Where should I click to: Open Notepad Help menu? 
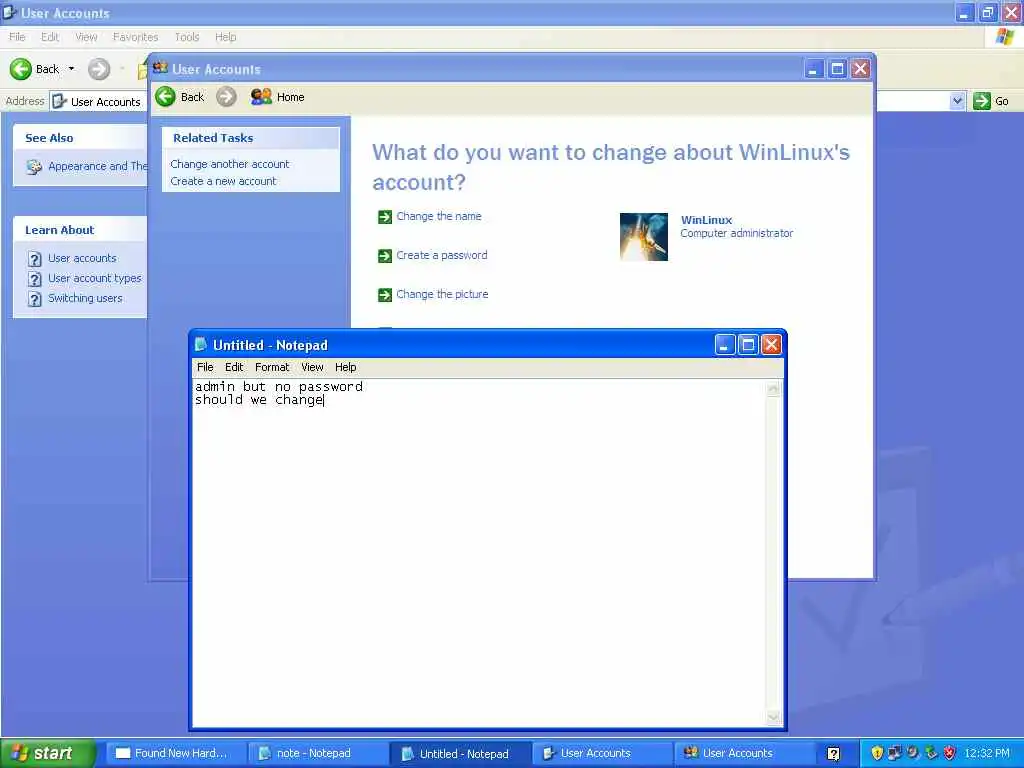coord(345,367)
